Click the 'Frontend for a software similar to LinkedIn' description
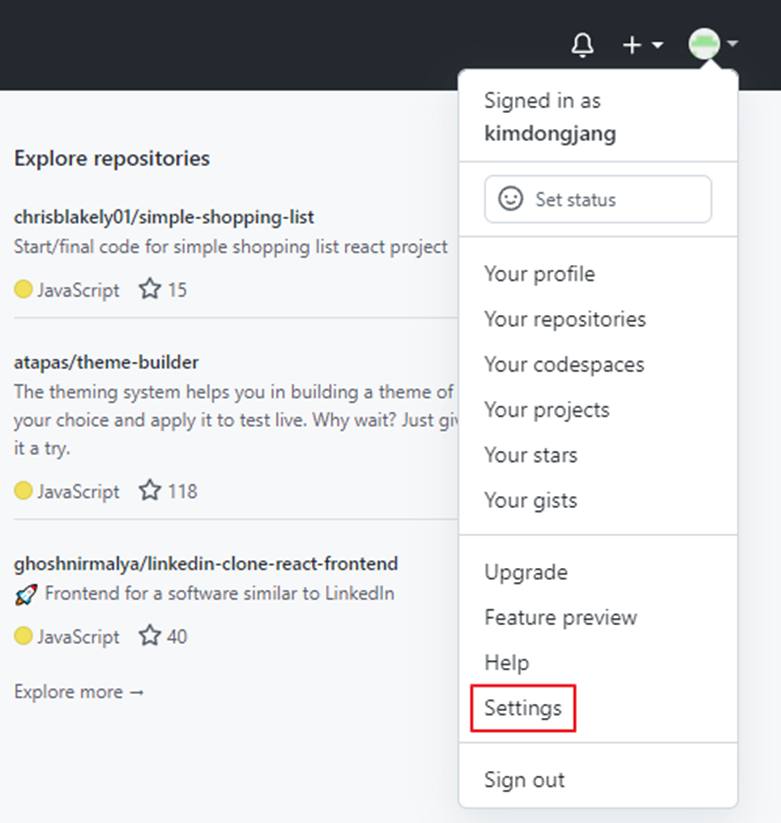The height and width of the screenshot is (823, 781). pos(219,593)
